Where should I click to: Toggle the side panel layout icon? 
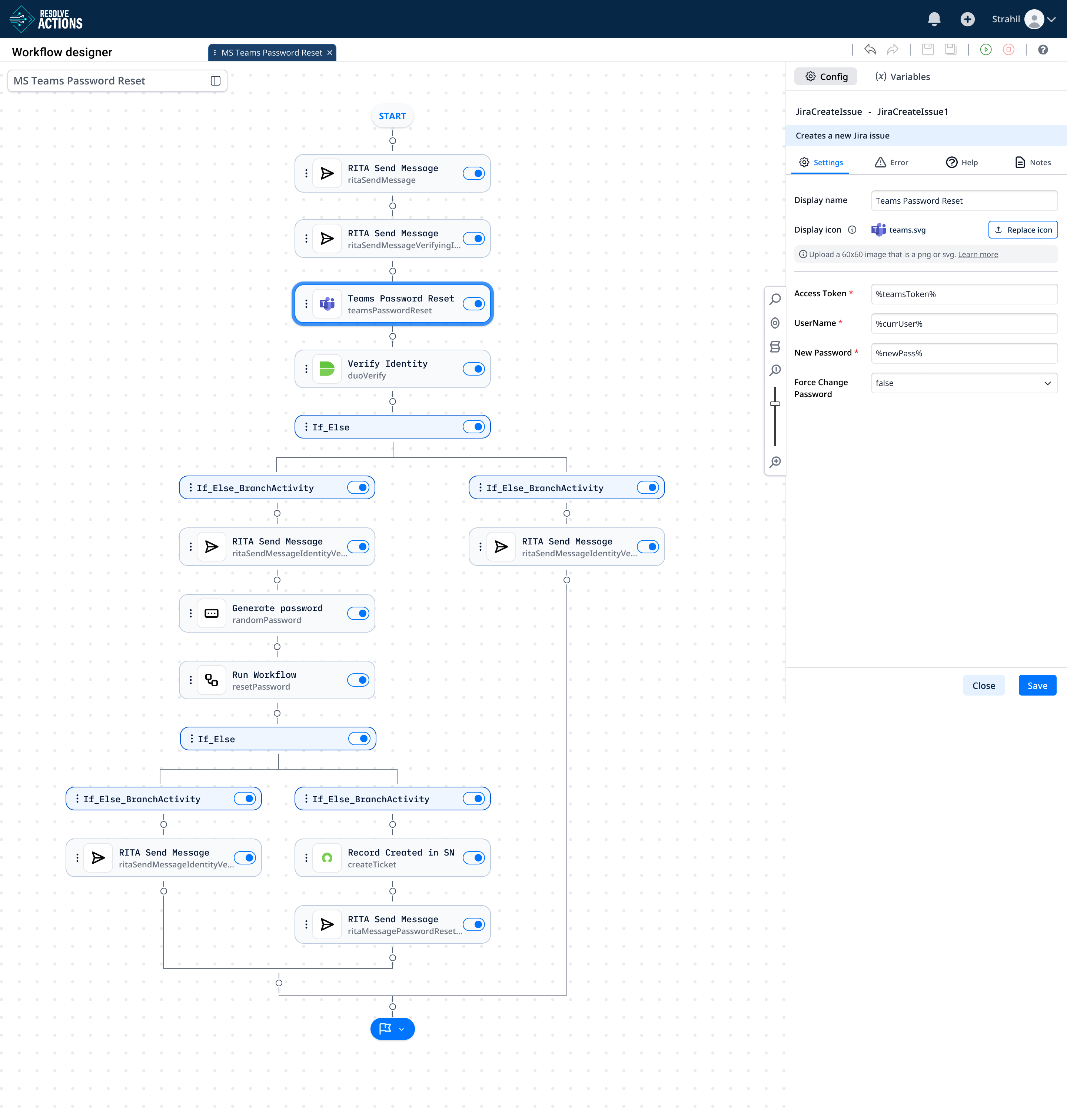pos(216,81)
